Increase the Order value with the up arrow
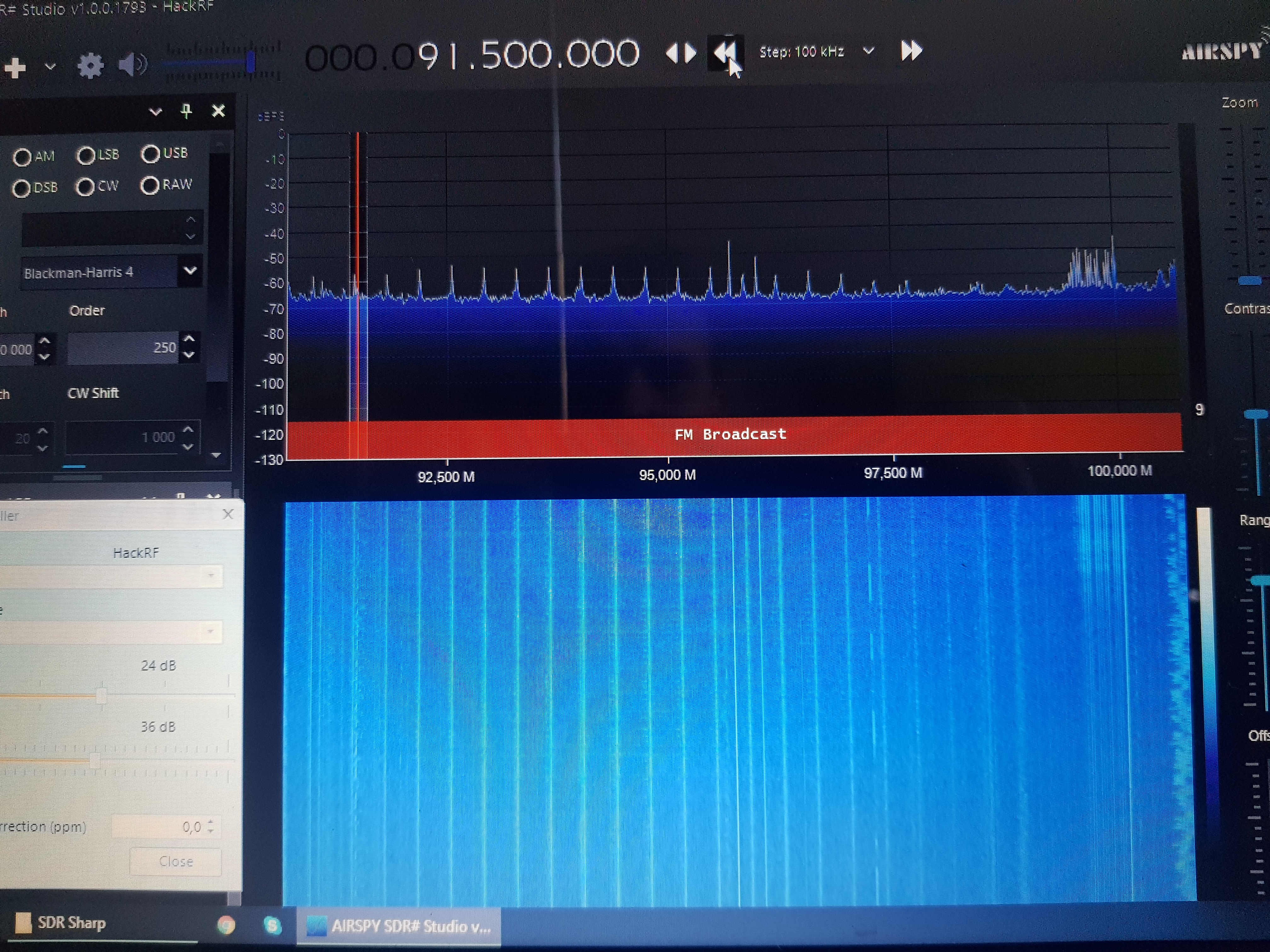The width and height of the screenshot is (1270, 952). (190, 338)
